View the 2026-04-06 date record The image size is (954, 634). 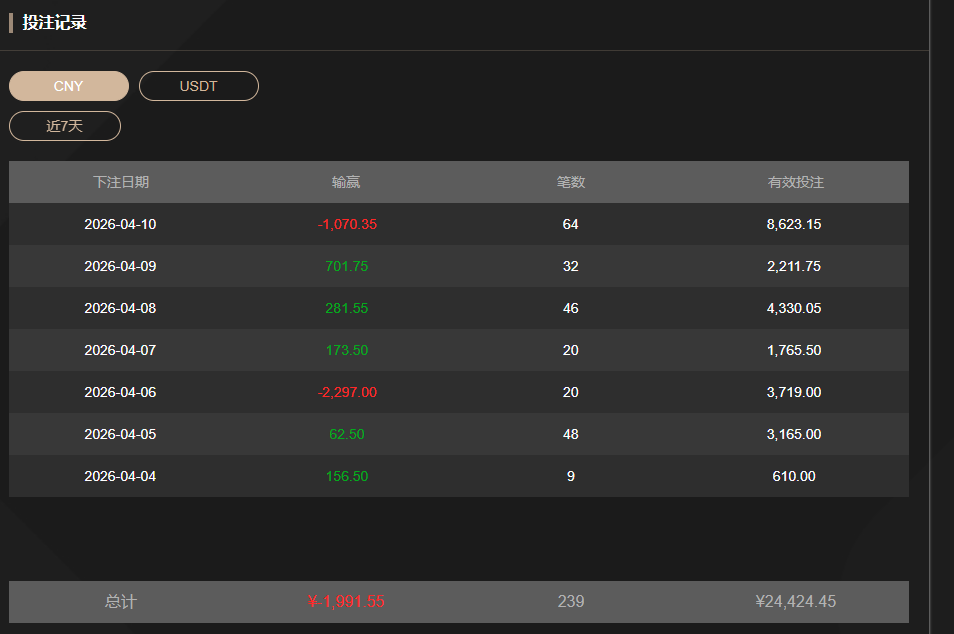click(120, 392)
